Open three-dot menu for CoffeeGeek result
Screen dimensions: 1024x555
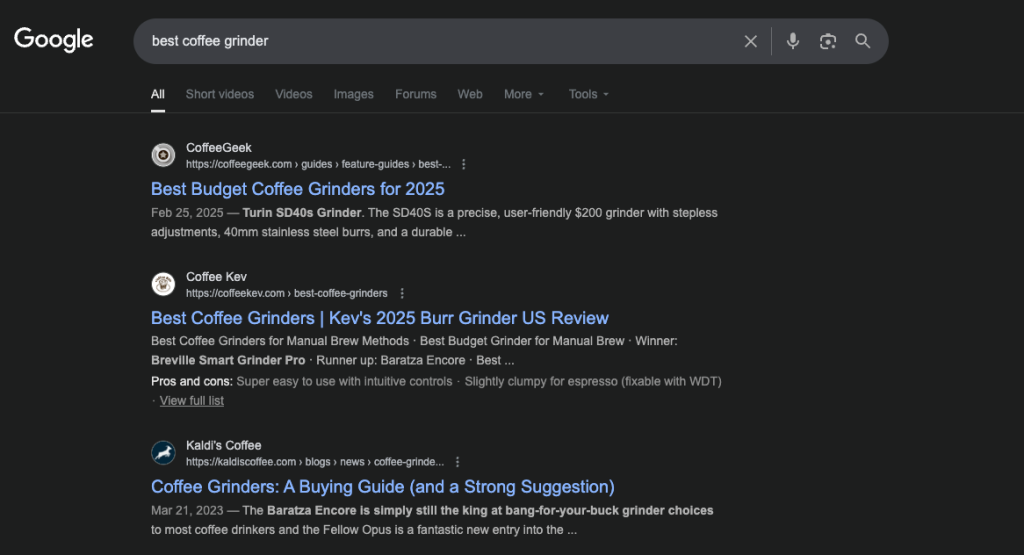[463, 164]
